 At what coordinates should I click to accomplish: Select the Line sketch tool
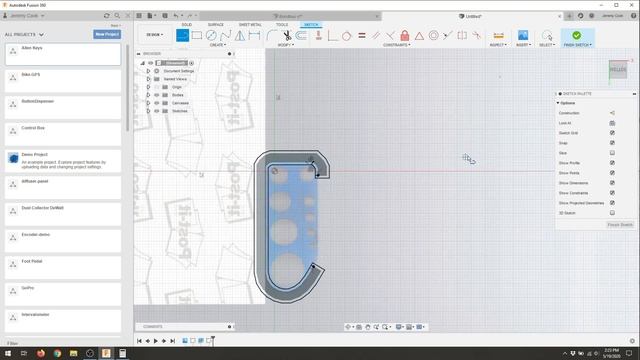(182, 36)
